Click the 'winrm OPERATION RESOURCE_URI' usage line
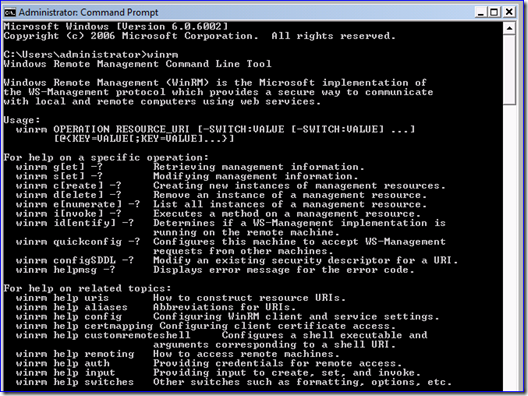Image resolution: width=528 pixels, height=396 pixels. coord(216,129)
